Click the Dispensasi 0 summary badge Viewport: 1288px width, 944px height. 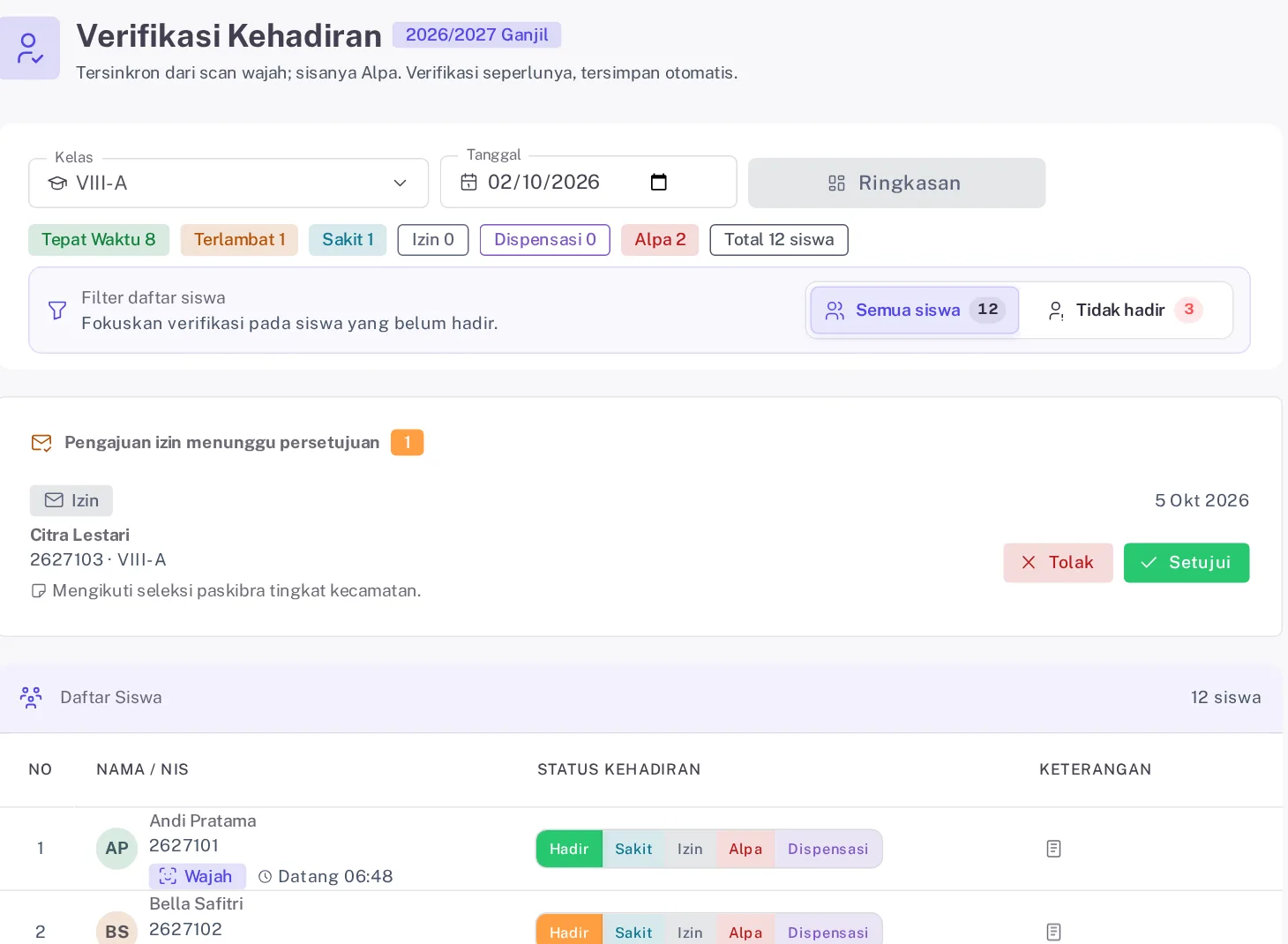(545, 240)
